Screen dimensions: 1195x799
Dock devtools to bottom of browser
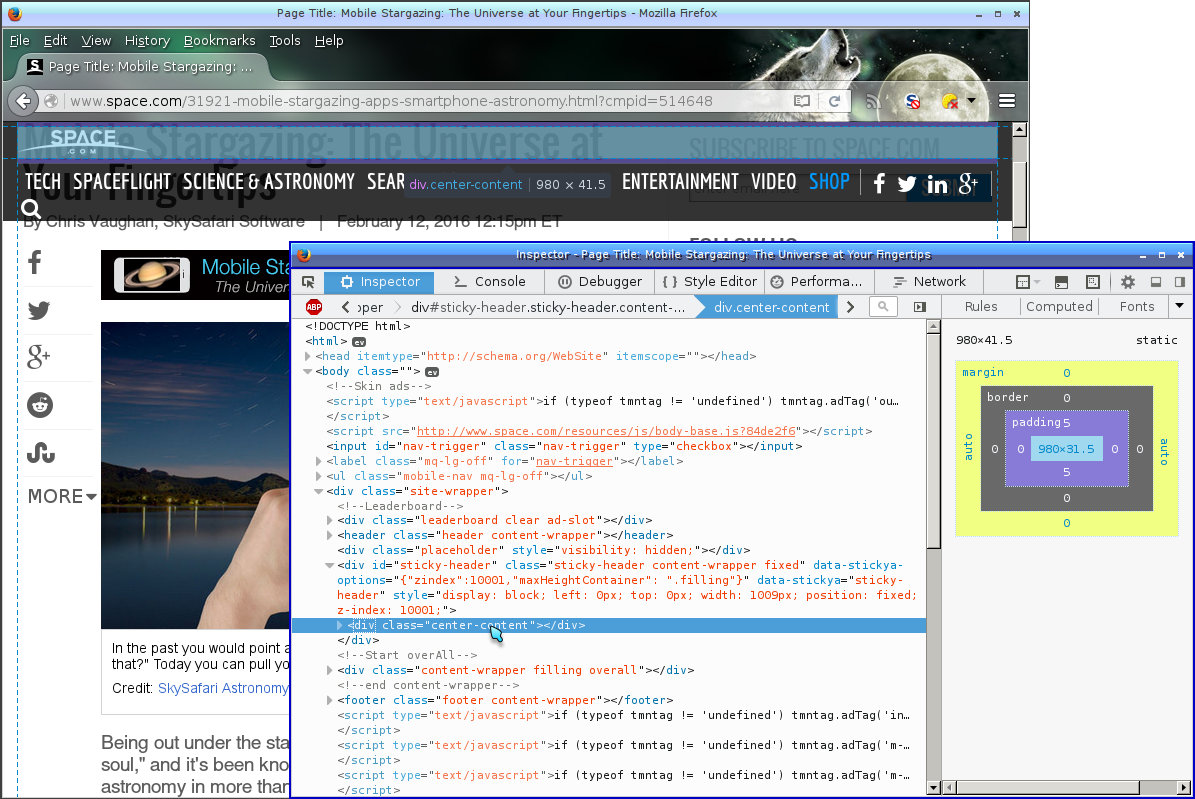pyautogui.click(x=1156, y=282)
